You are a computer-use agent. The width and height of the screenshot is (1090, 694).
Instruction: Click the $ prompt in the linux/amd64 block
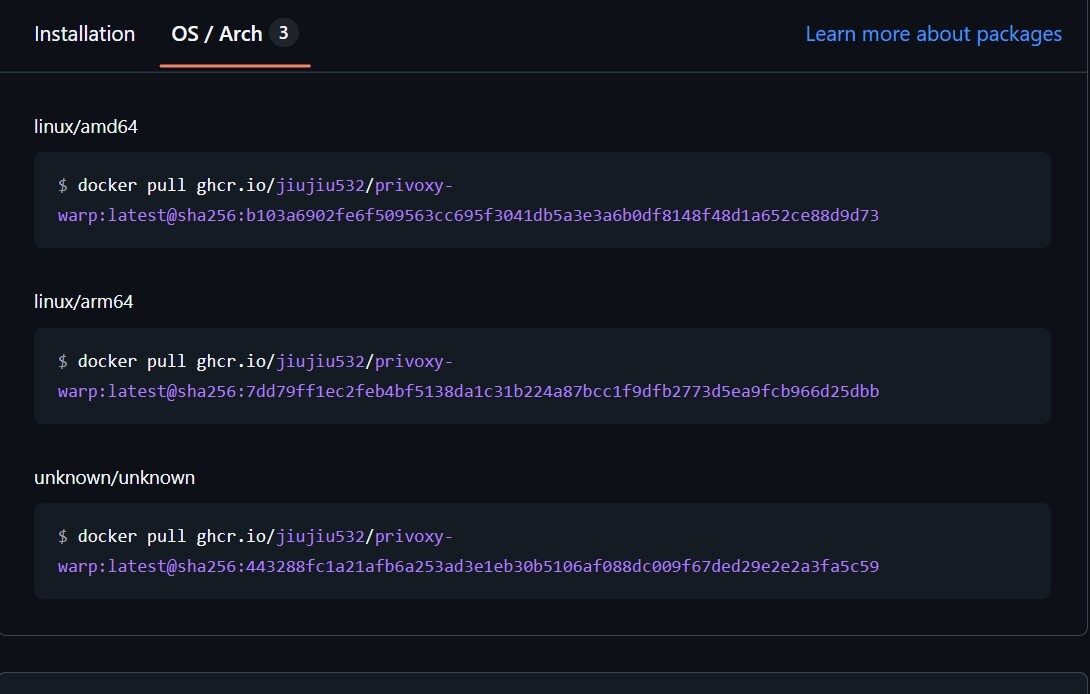(x=63, y=186)
